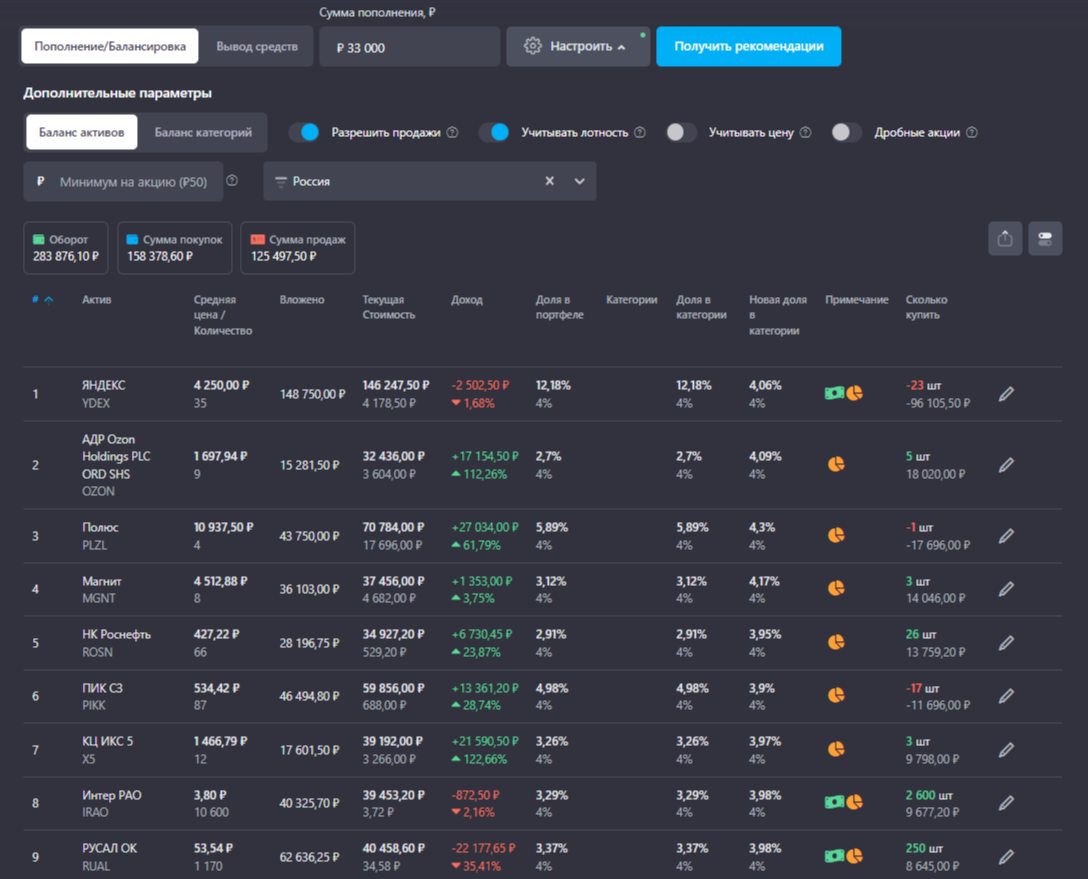This screenshot has width=1088, height=879.
Task: Select Пополнение/Балансировка tab
Action: 110,46
